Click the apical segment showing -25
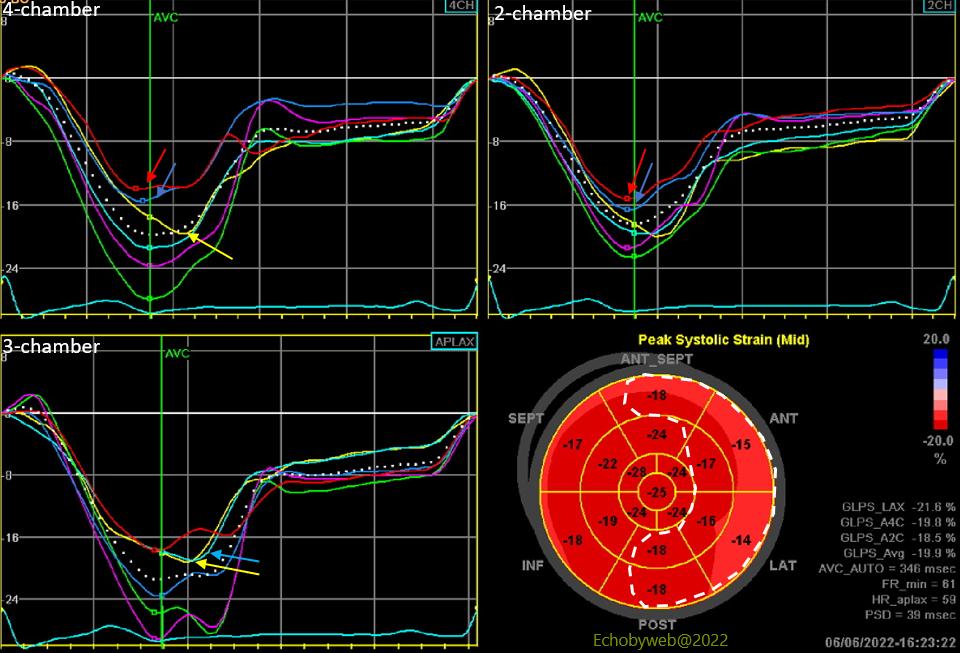Screen dimensions: 960x653 click(659, 490)
